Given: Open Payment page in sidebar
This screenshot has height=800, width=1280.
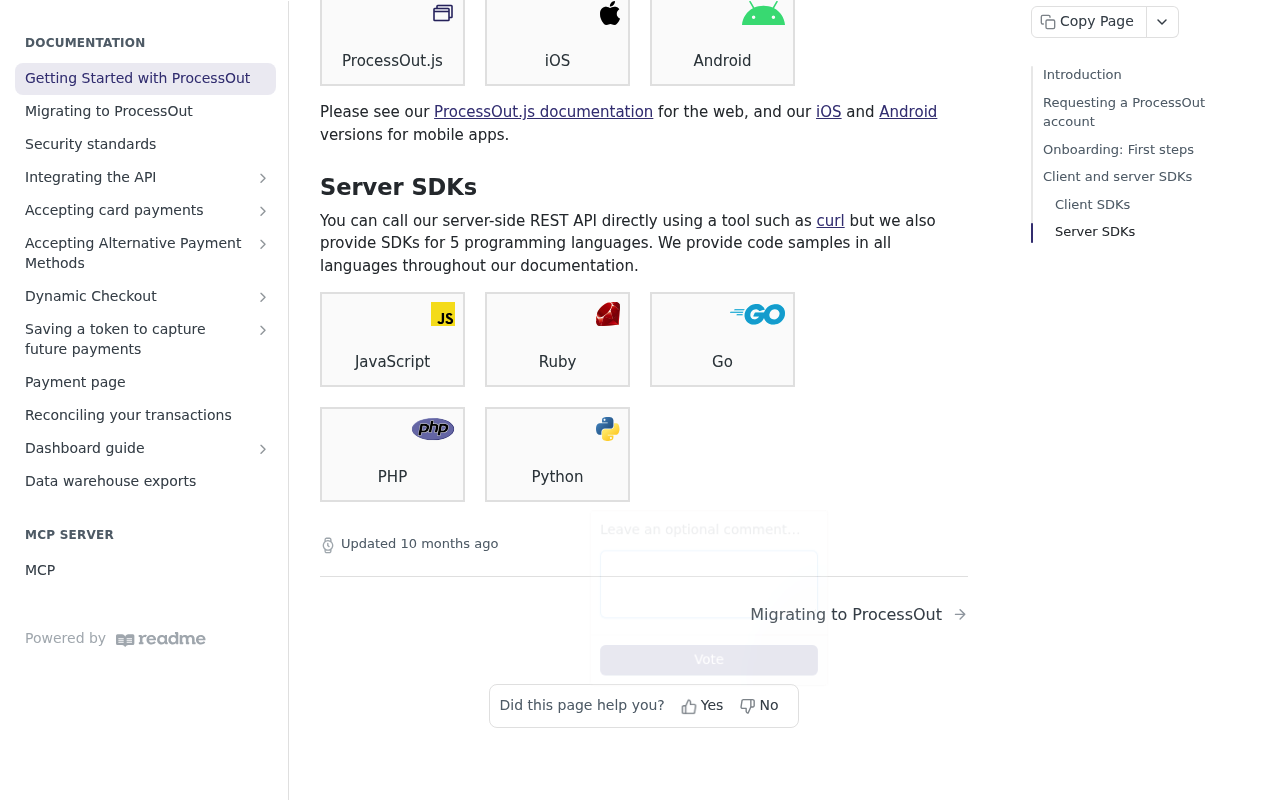Looking at the screenshot, I should pos(145,383).
